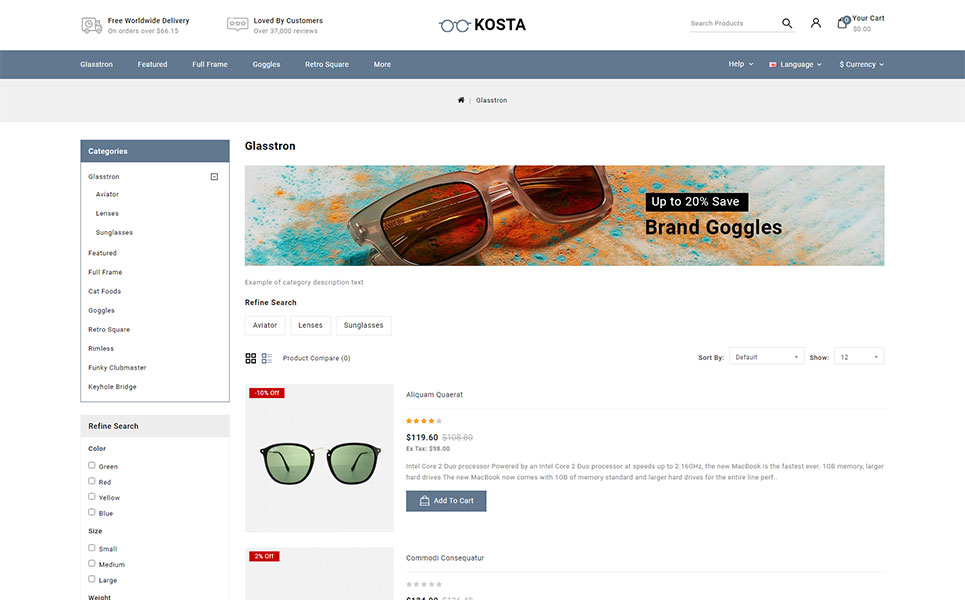Open Glasstron in the navigation bar
965x600 pixels.
pos(96,64)
